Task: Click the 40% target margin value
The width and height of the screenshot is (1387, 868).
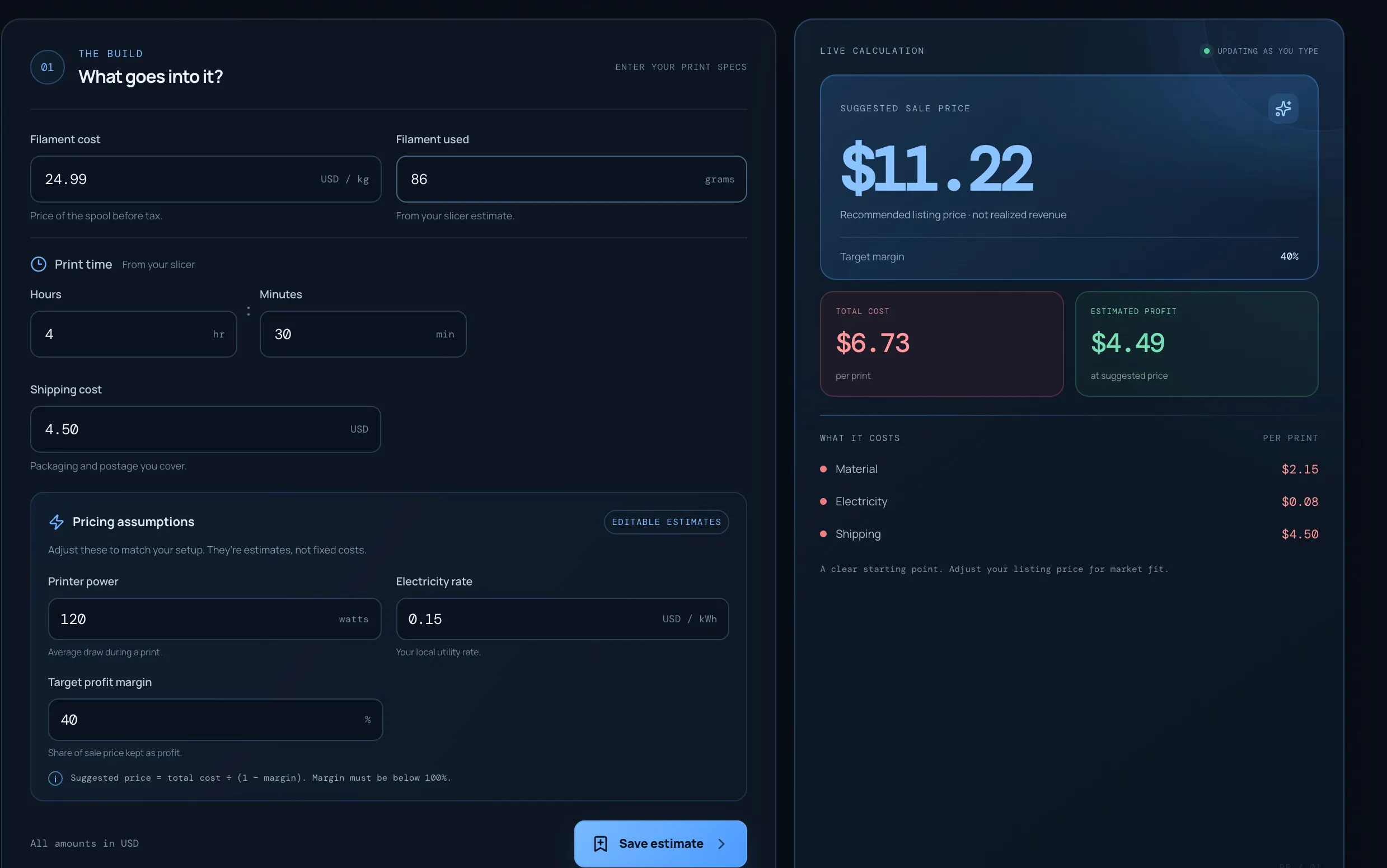Action: click(x=1289, y=256)
